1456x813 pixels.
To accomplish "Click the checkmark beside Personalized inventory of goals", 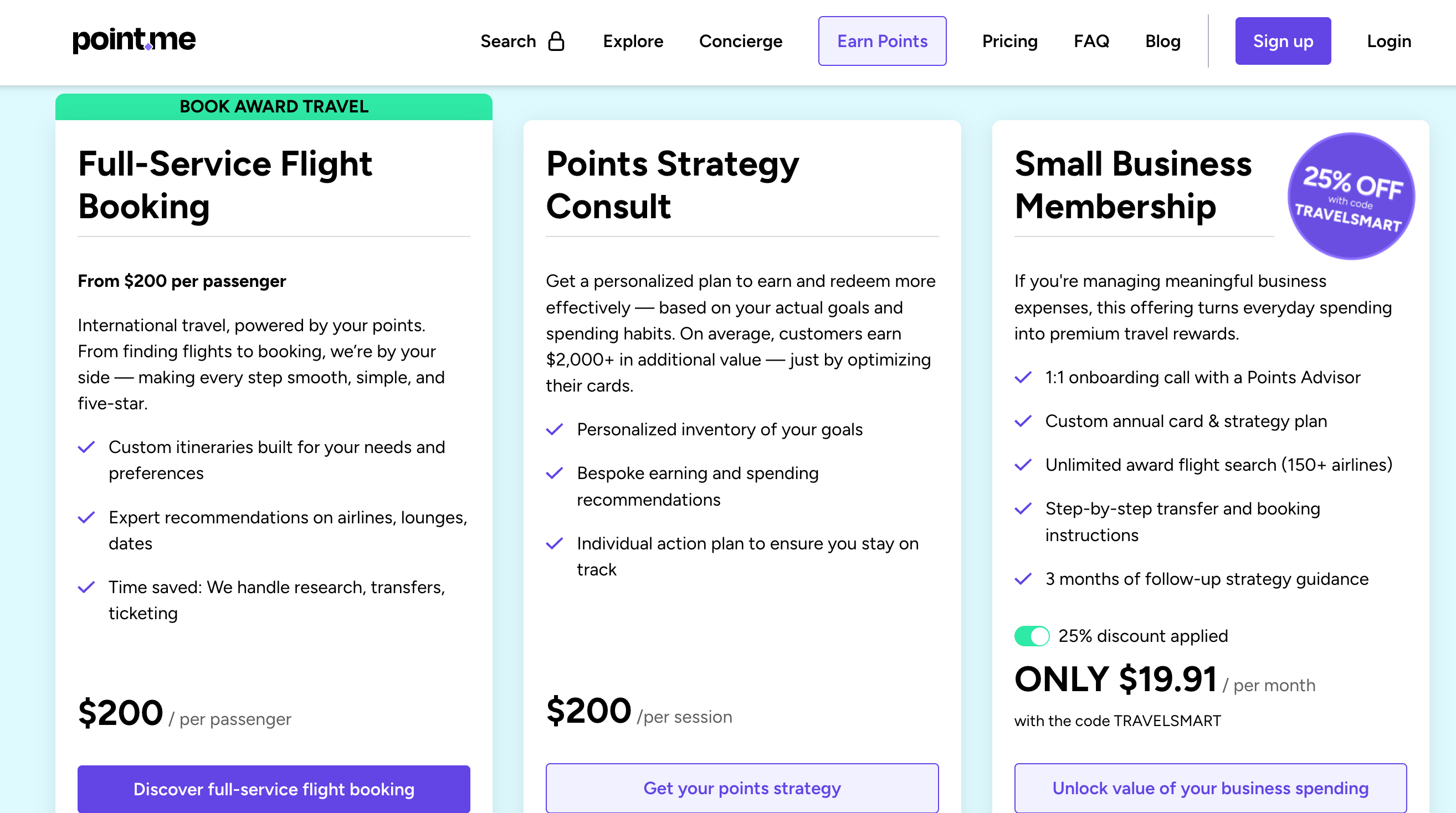I will tap(555, 429).
